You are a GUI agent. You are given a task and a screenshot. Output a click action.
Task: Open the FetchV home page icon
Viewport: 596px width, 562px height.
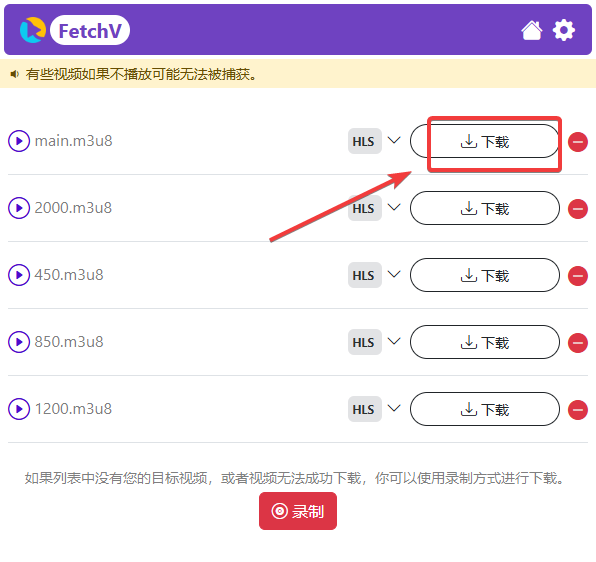click(531, 30)
